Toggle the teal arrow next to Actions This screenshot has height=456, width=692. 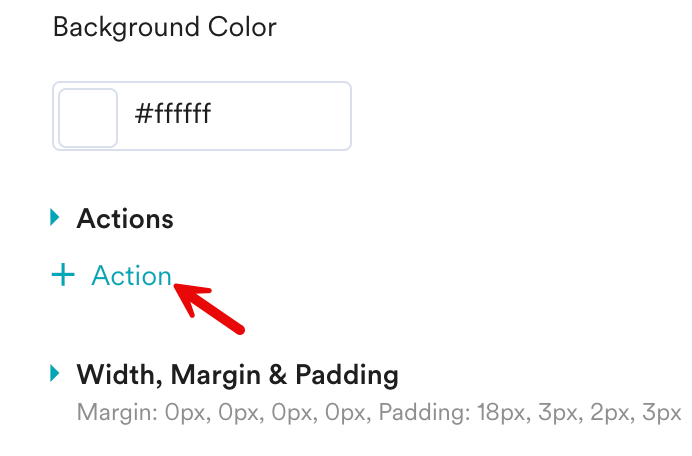55,217
